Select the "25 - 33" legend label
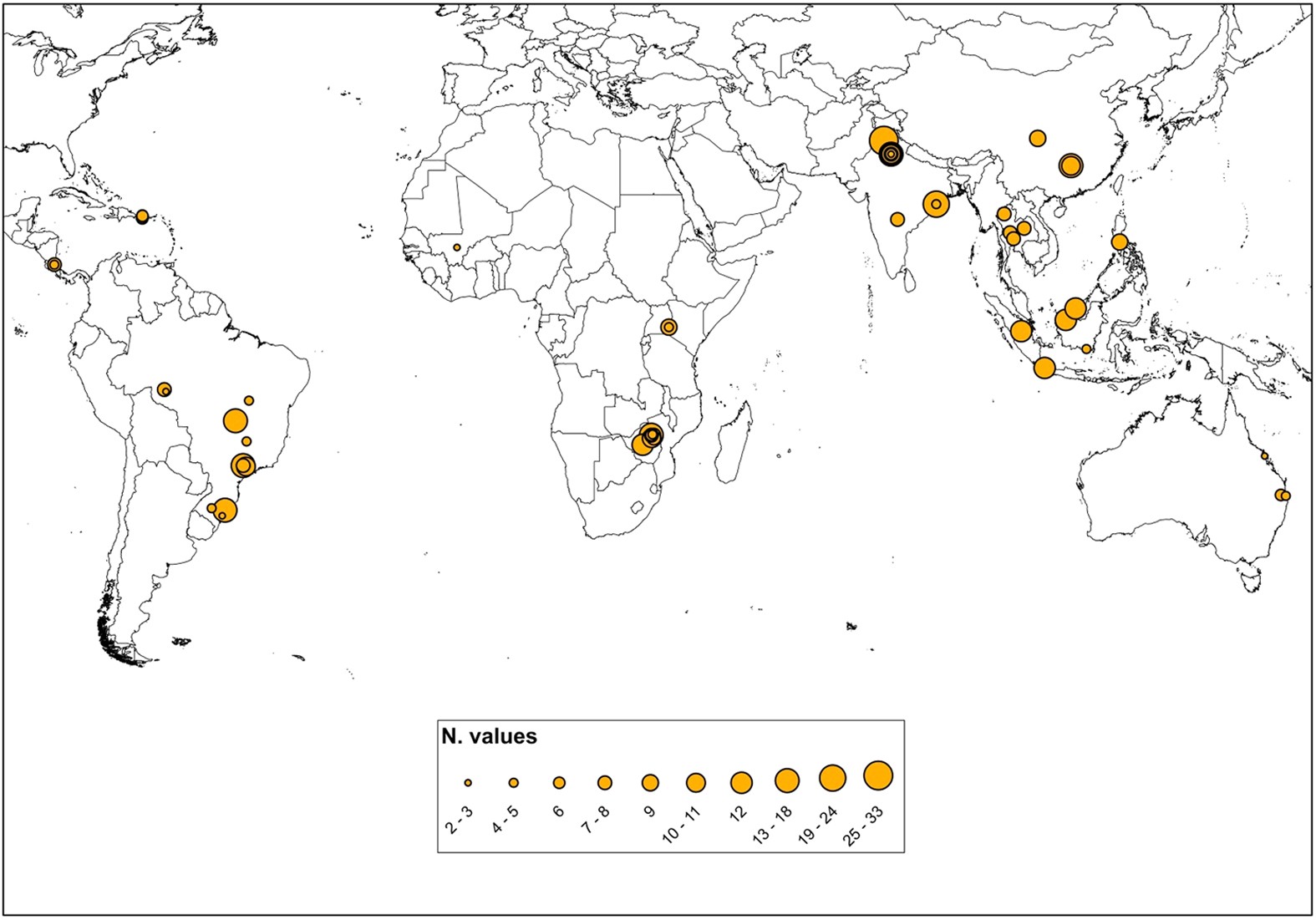1316x920 pixels. click(861, 826)
